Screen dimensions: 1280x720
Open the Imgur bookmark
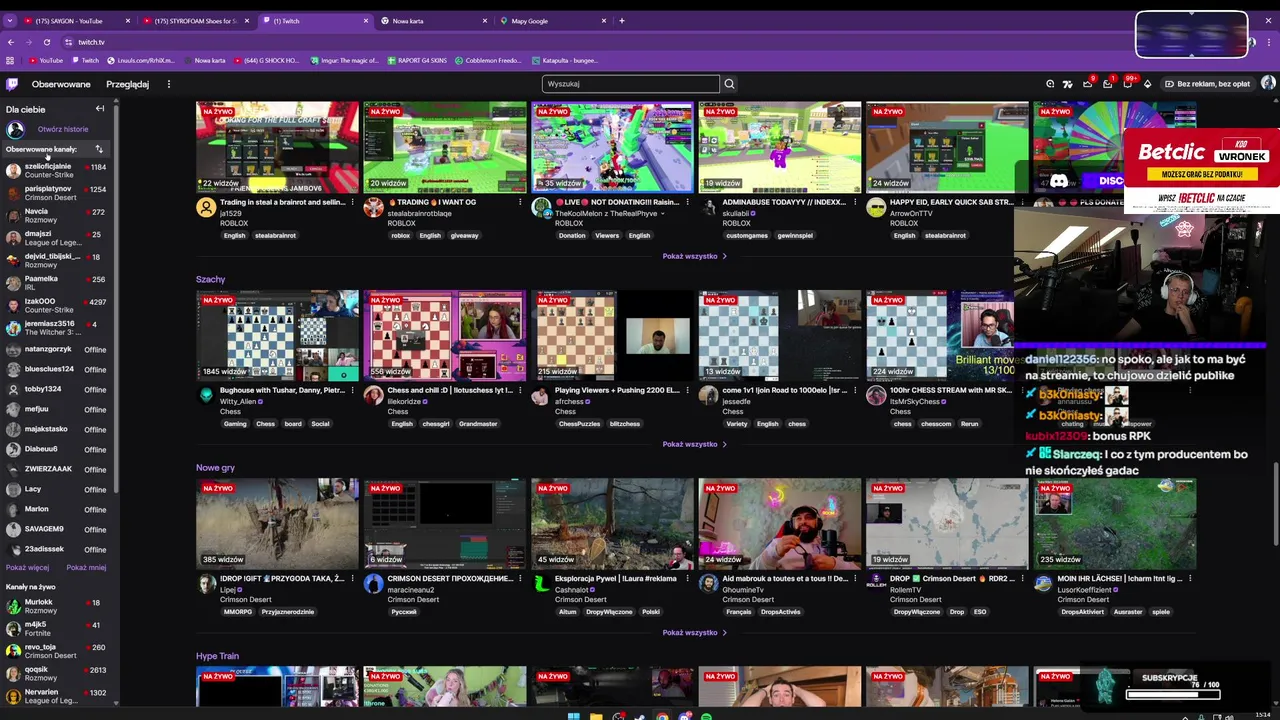pos(344,60)
